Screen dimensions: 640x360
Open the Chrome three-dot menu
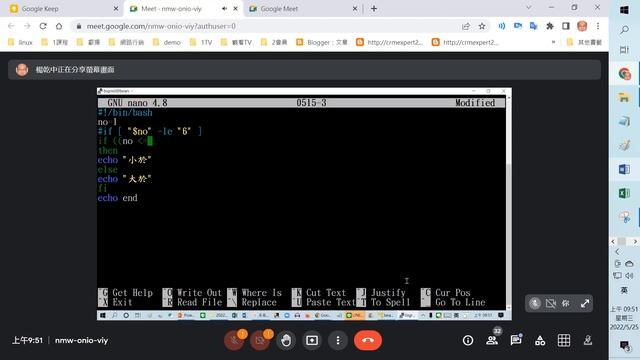(598, 26)
